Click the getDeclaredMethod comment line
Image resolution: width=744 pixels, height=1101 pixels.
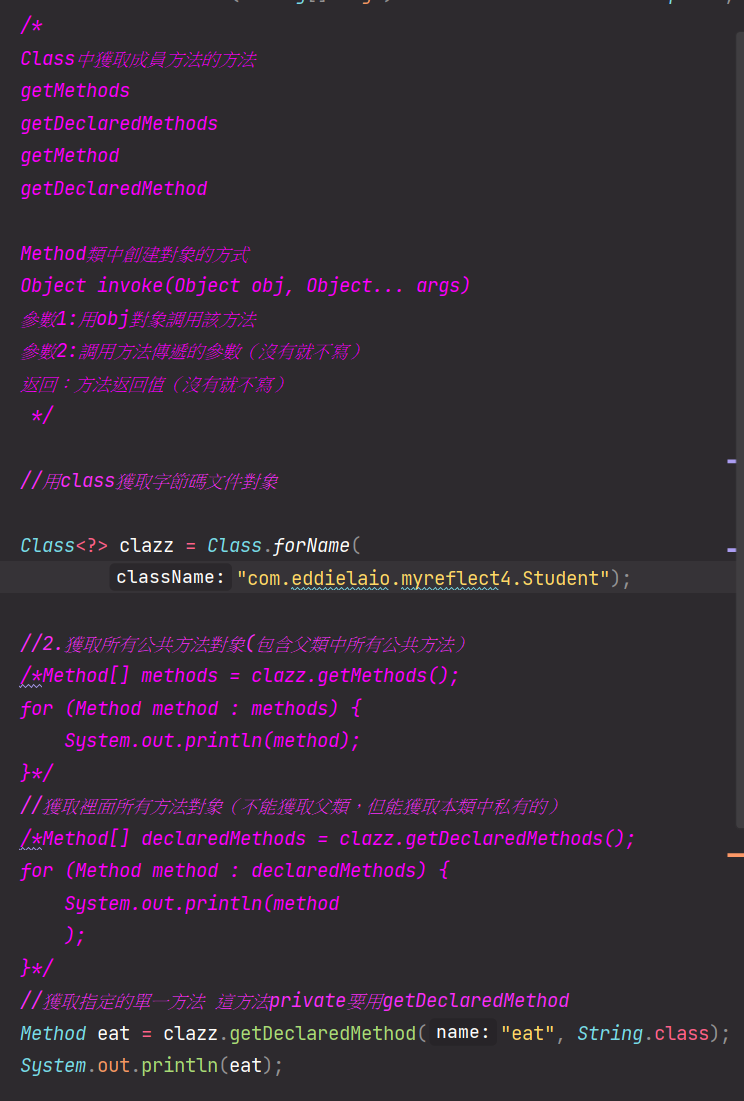(114, 188)
